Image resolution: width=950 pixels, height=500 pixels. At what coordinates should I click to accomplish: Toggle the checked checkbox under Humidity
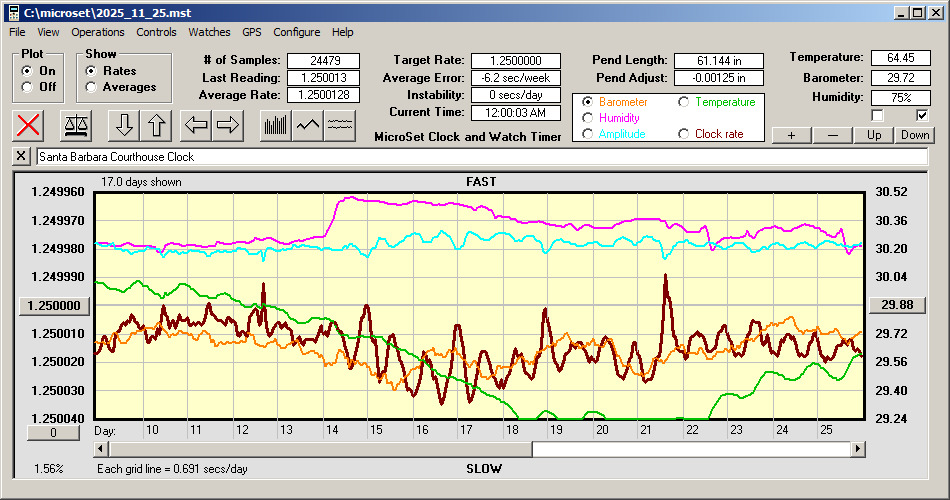click(922, 115)
